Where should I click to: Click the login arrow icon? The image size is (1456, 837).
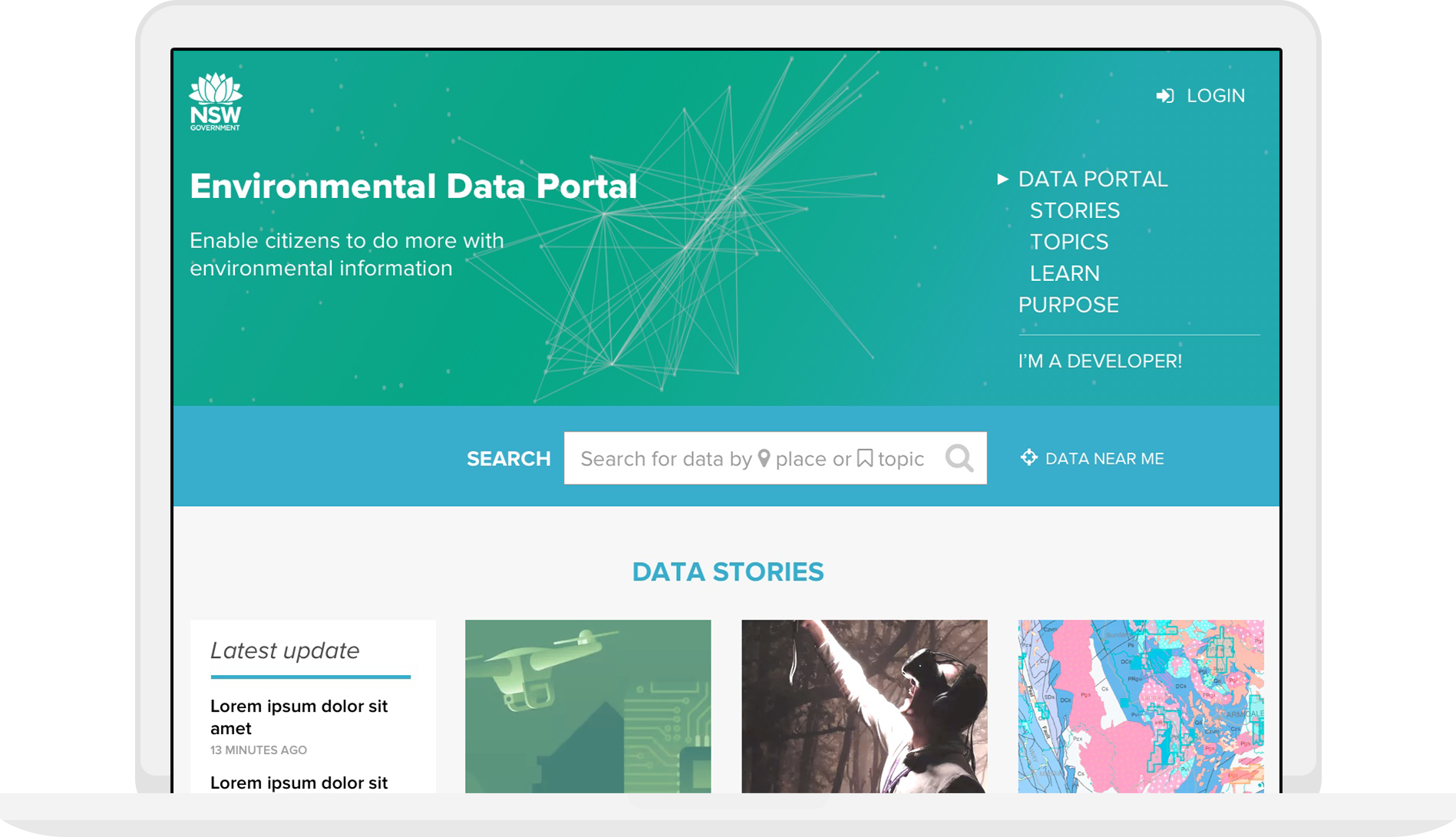pyautogui.click(x=1165, y=96)
